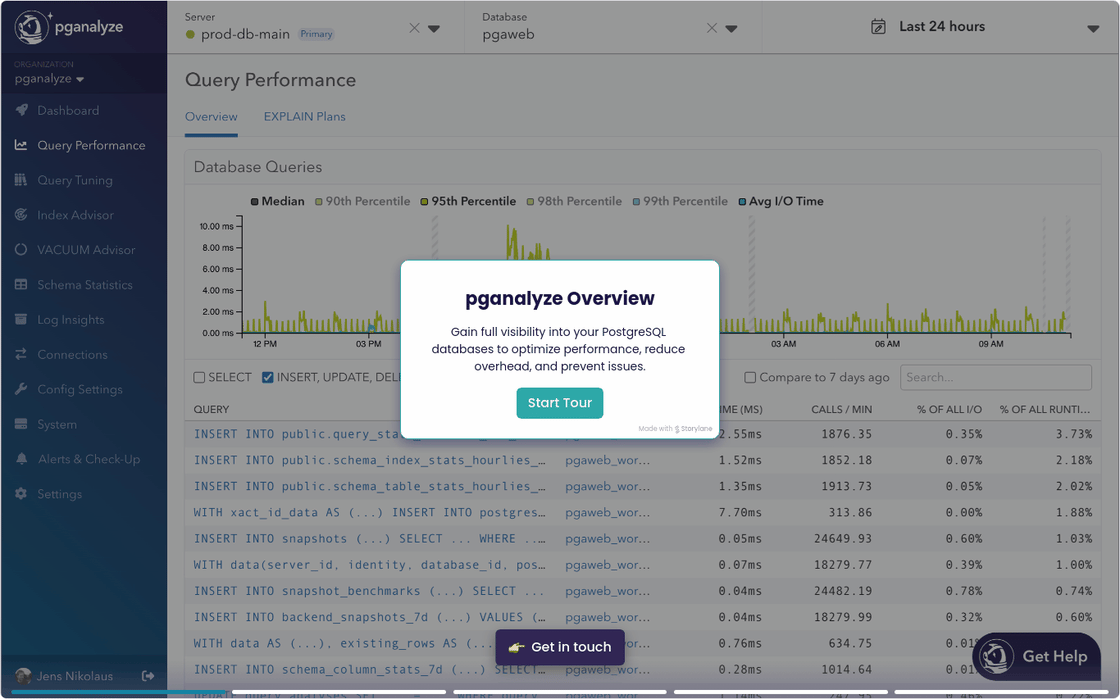This screenshot has height=699, width=1120.
Task: Uncheck the INSERT, UPDATE, DELETE checkbox
Action: [x=268, y=378]
